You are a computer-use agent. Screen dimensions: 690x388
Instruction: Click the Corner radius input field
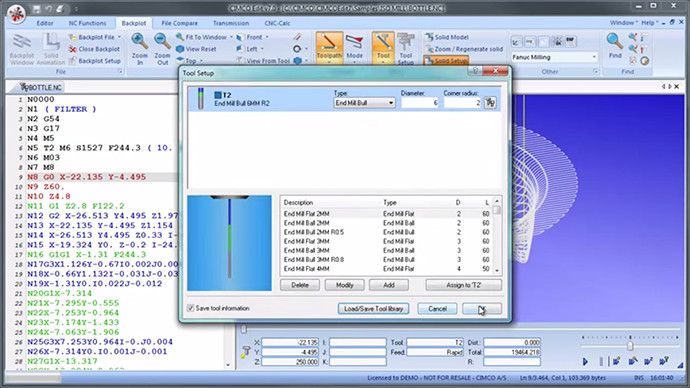462,102
